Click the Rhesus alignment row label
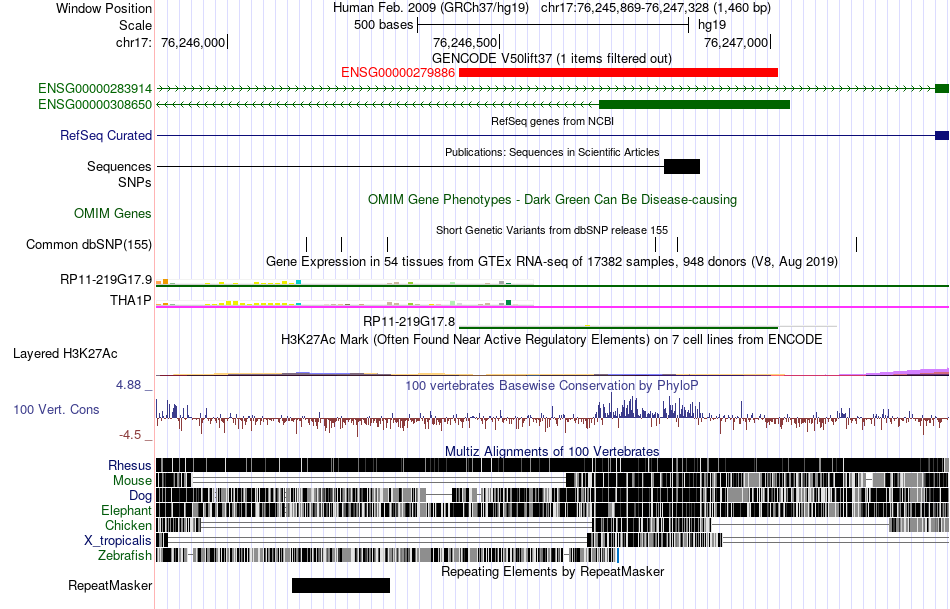 pos(130,465)
